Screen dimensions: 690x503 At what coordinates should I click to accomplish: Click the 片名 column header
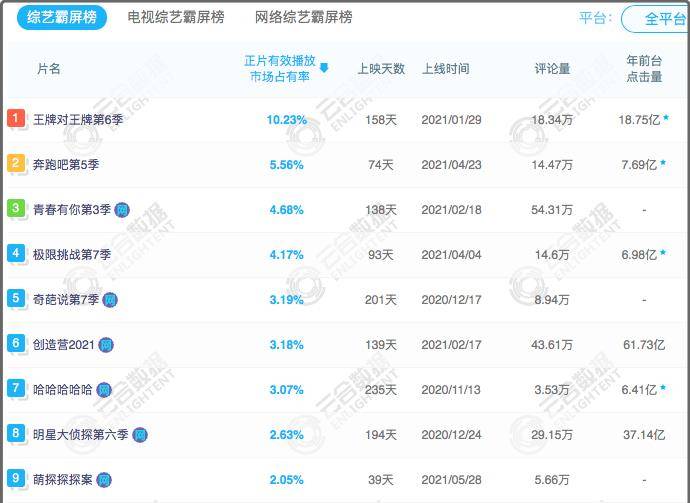coord(48,69)
